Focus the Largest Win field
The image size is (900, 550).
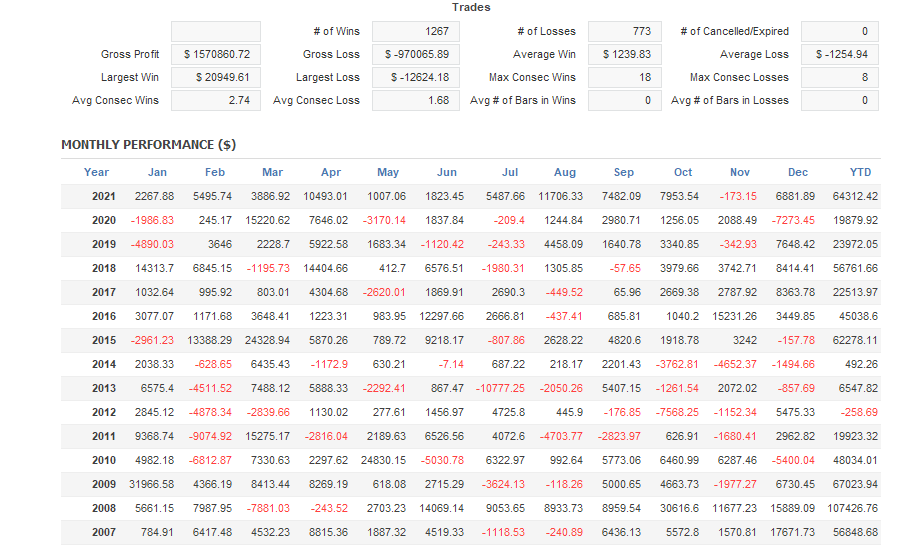216,77
